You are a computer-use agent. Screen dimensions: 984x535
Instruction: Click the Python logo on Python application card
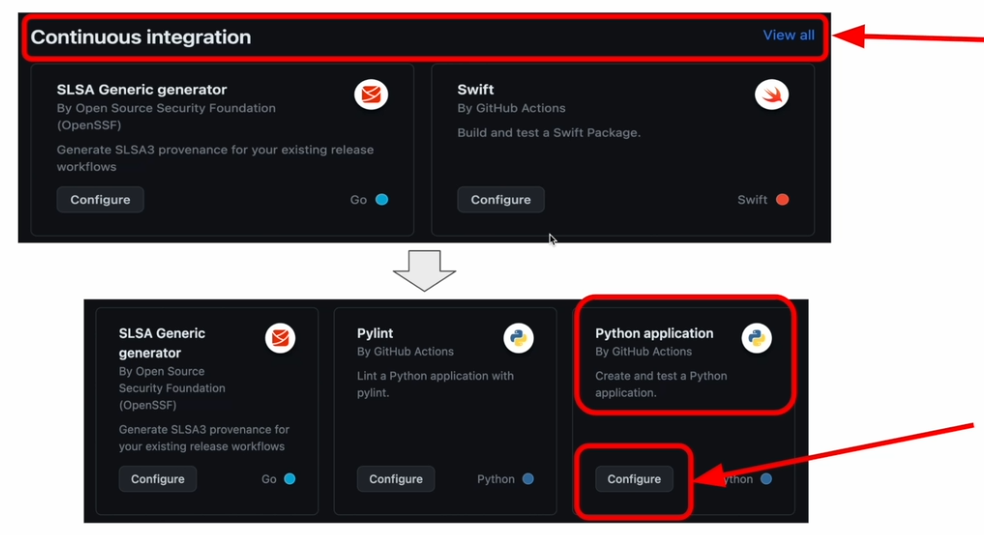756,338
